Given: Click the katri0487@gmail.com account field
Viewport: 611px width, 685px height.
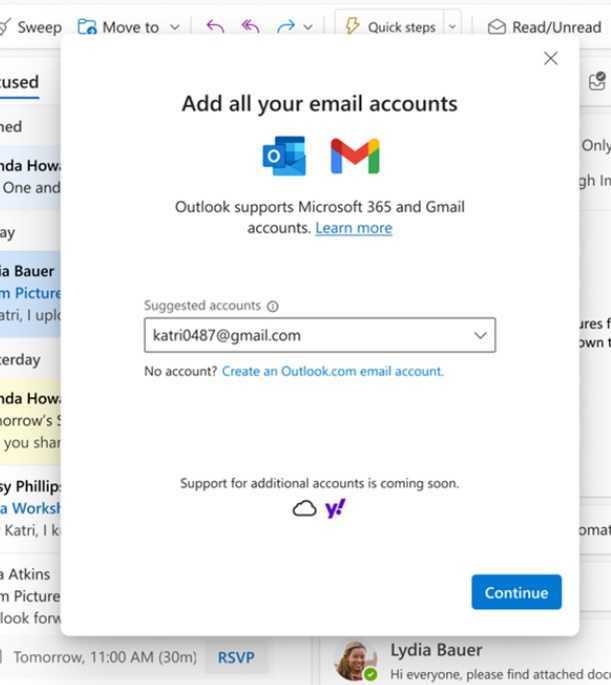Looking at the screenshot, I should (320, 335).
